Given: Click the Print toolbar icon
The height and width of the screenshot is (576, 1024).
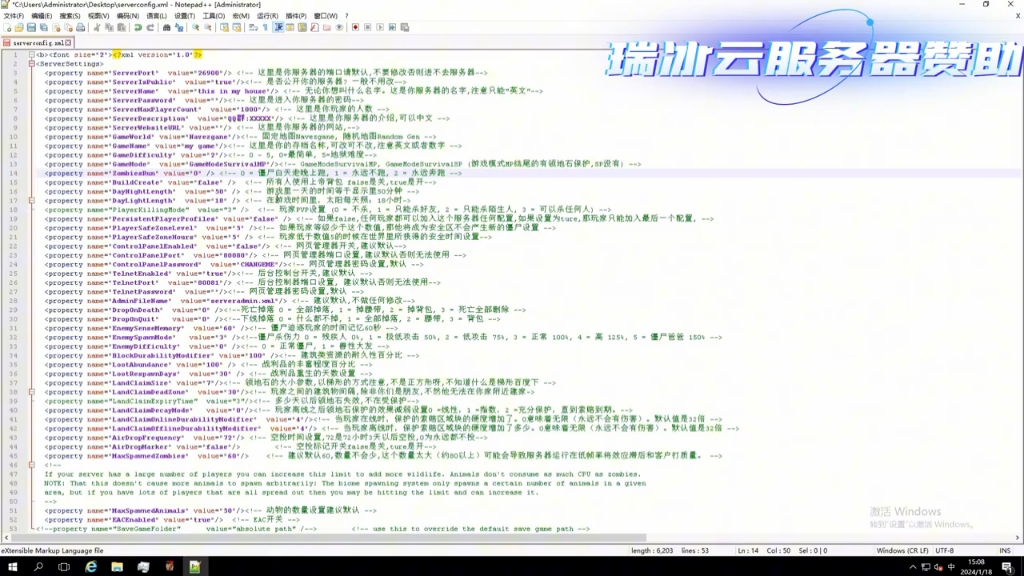Looking at the screenshot, I should [80, 27].
